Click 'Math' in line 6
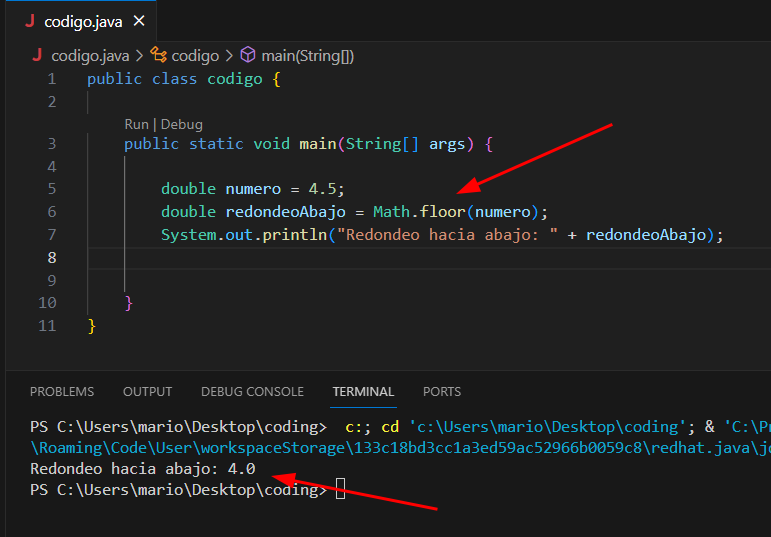The width and height of the screenshot is (771, 537). (391, 212)
